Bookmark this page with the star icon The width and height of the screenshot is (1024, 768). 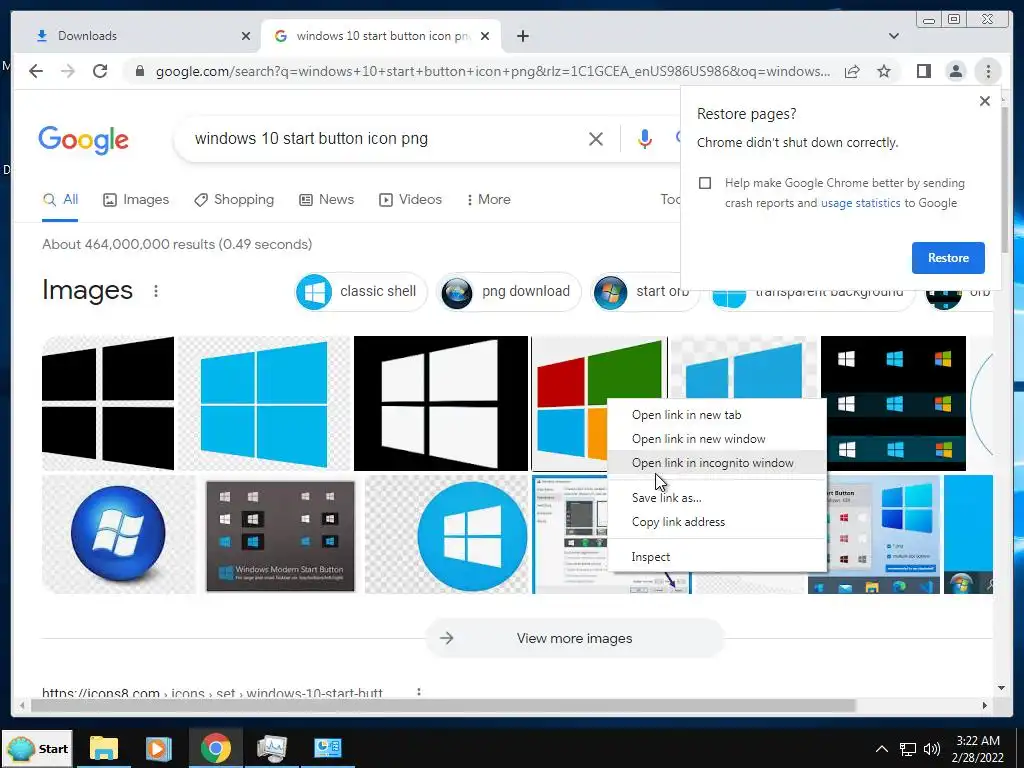884,71
